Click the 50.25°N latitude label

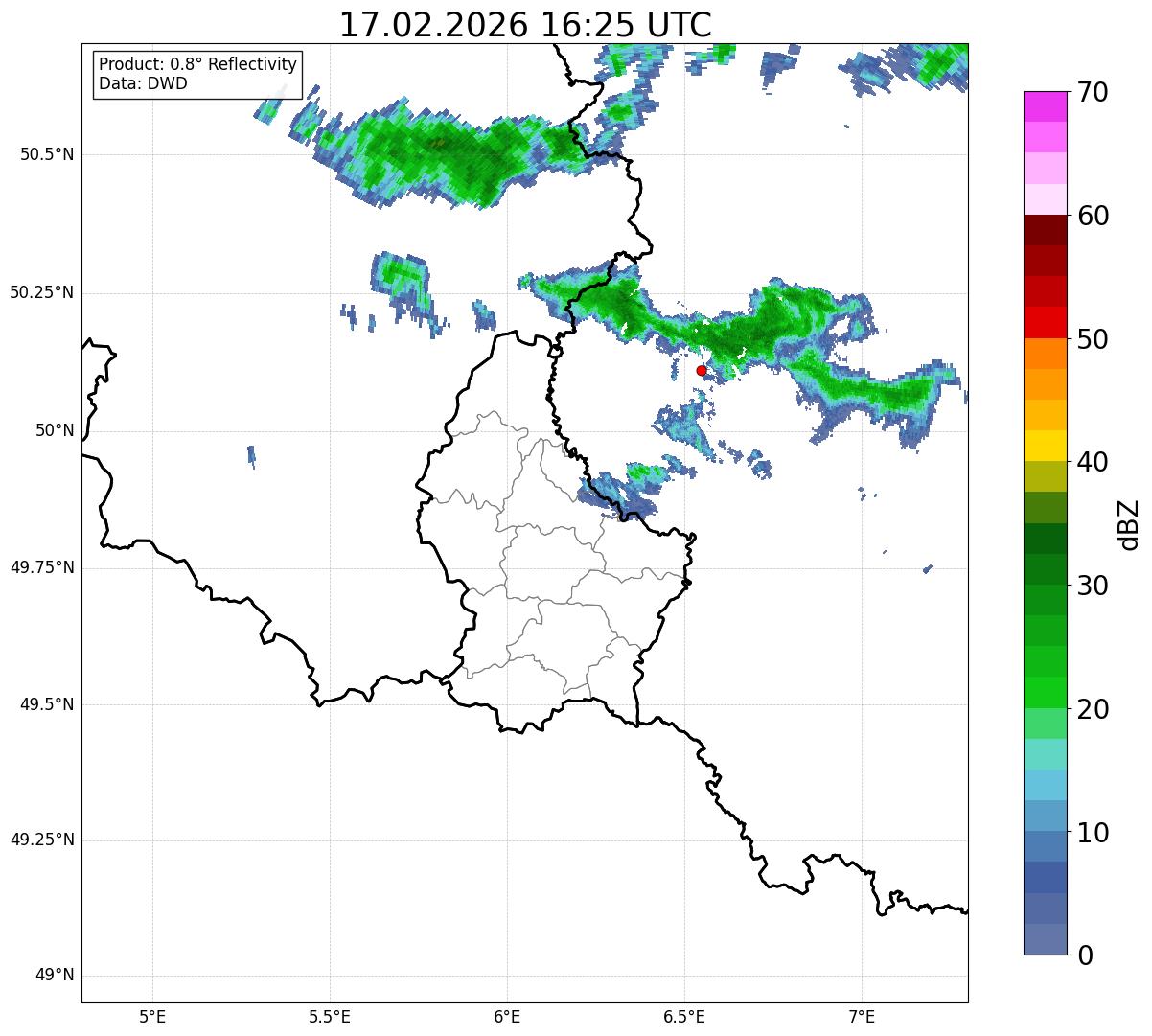[42, 292]
